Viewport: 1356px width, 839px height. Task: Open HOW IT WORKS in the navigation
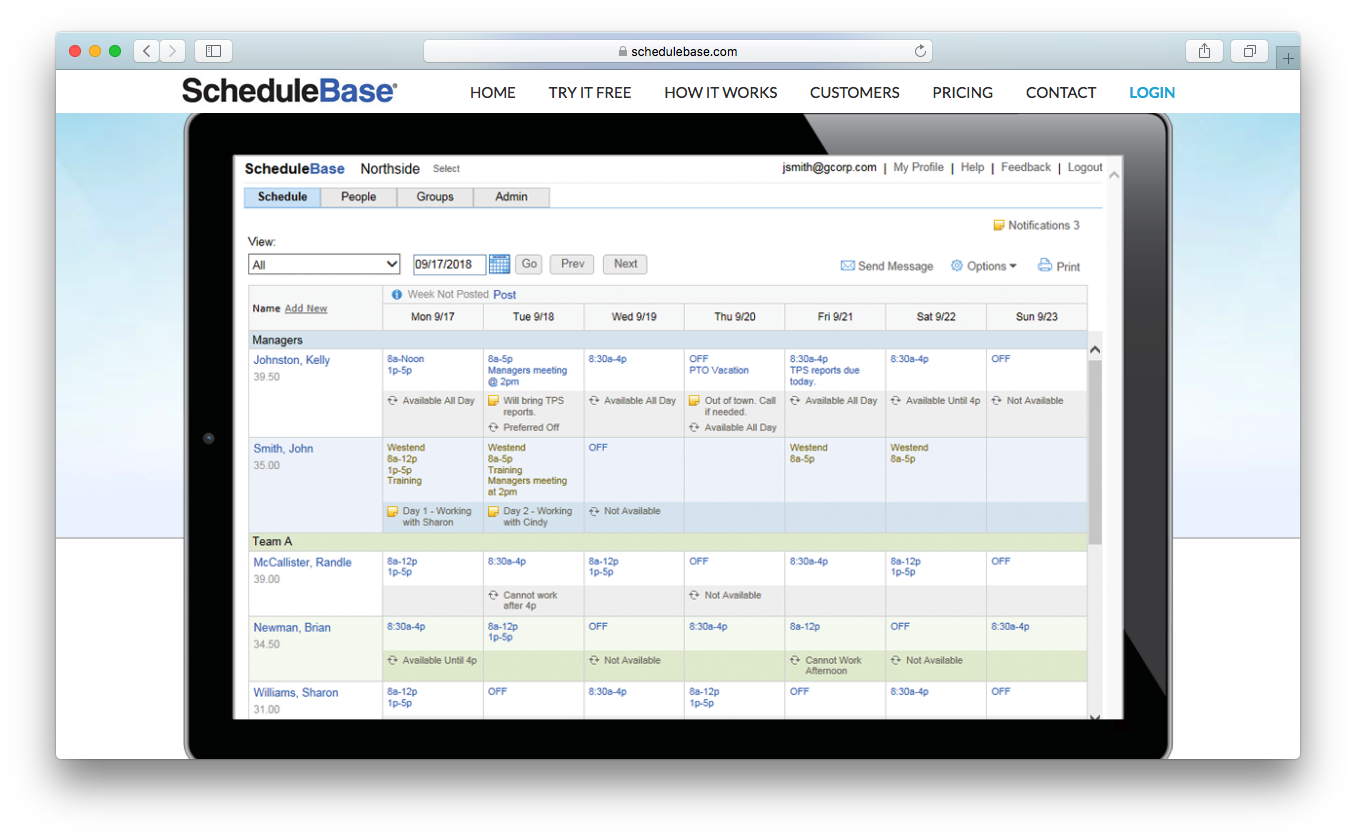721,92
